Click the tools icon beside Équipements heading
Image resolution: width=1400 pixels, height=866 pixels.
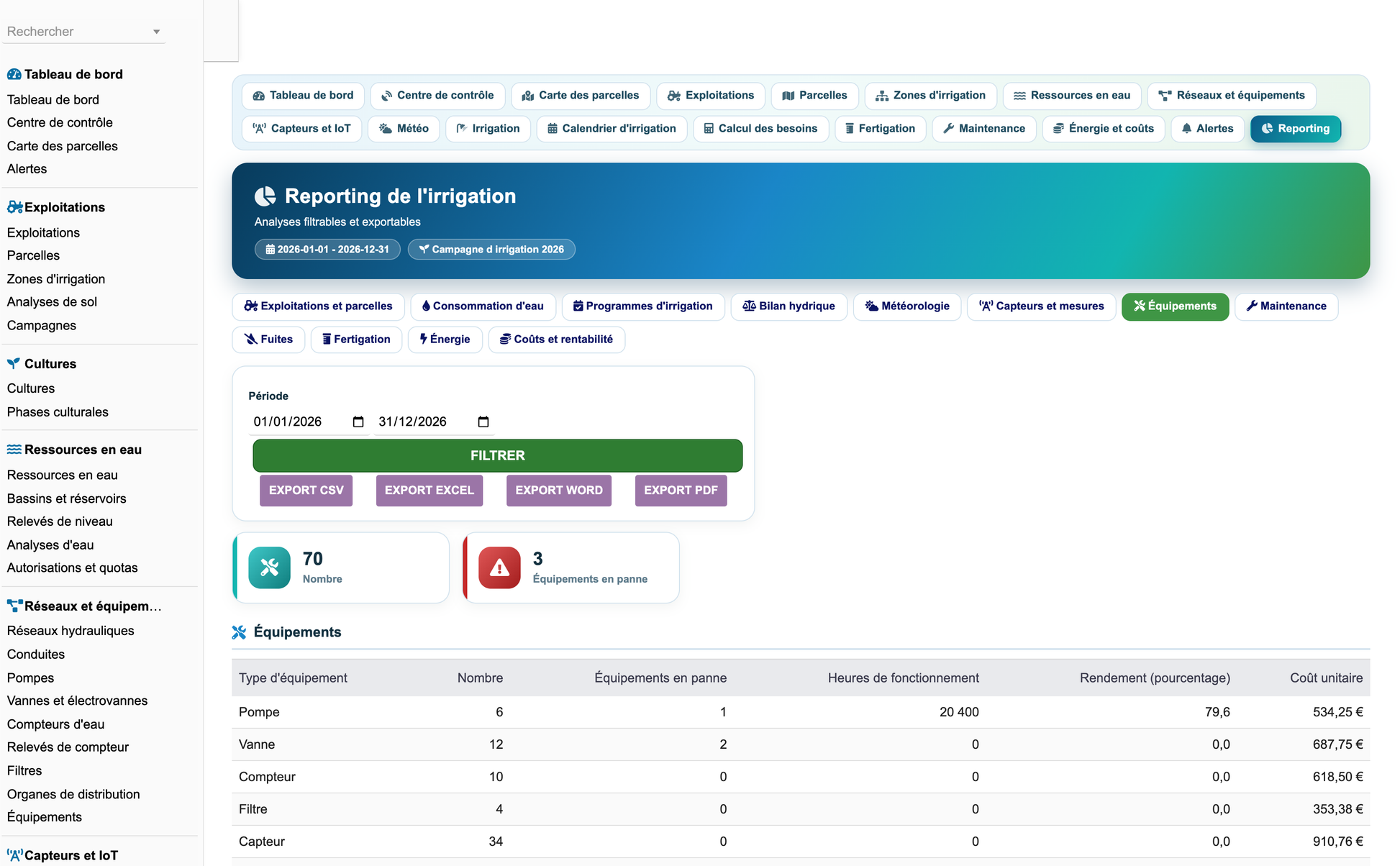click(240, 632)
